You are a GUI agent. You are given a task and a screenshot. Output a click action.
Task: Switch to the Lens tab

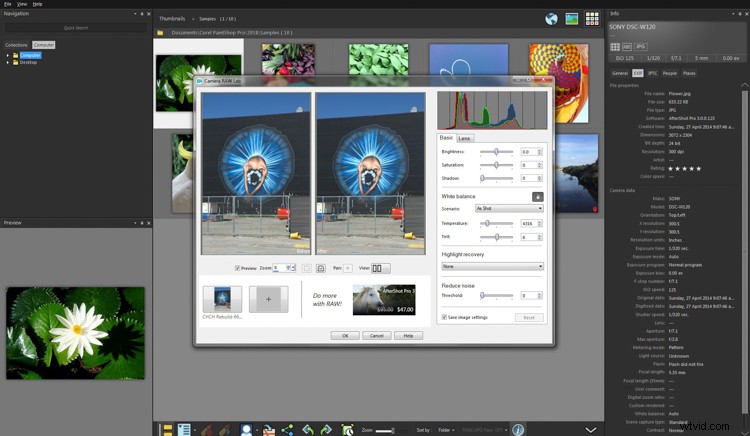pos(464,138)
